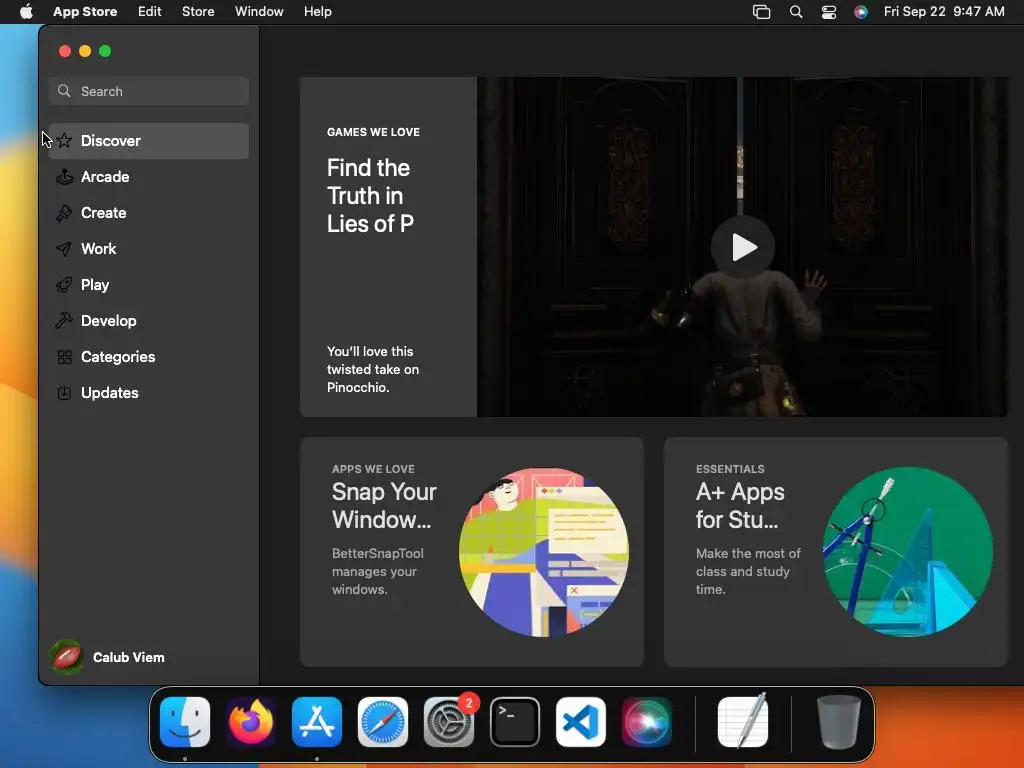Click the compass and ruler circular artwork
Viewport: 1024px width, 768px height.
(908, 552)
